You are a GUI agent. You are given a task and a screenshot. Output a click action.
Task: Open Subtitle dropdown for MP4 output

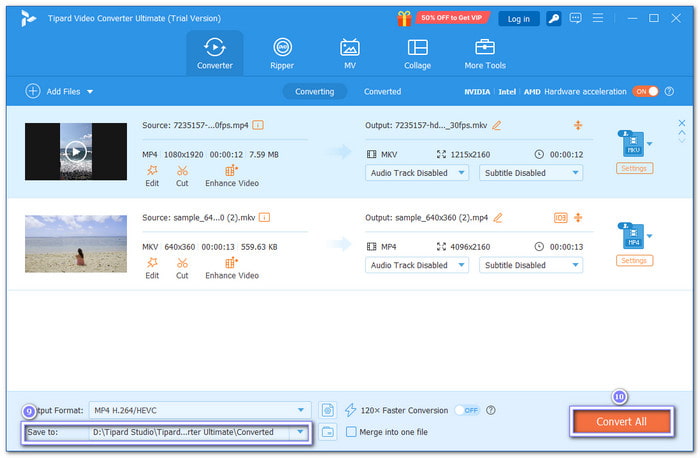click(531, 265)
